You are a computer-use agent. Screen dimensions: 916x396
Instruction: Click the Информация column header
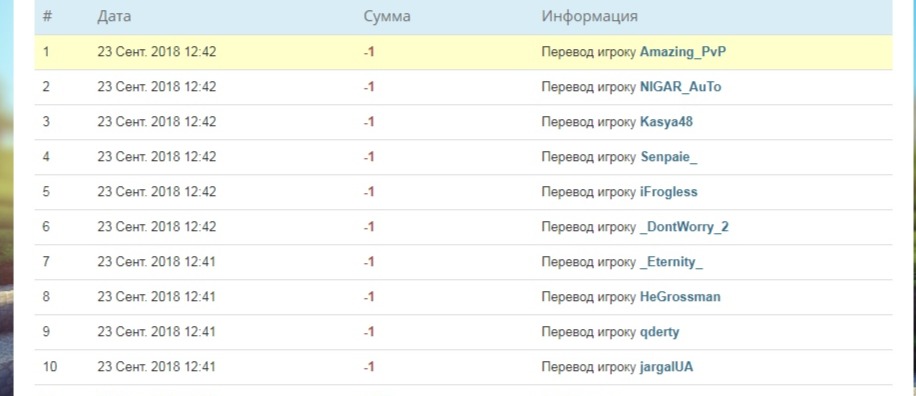point(589,16)
